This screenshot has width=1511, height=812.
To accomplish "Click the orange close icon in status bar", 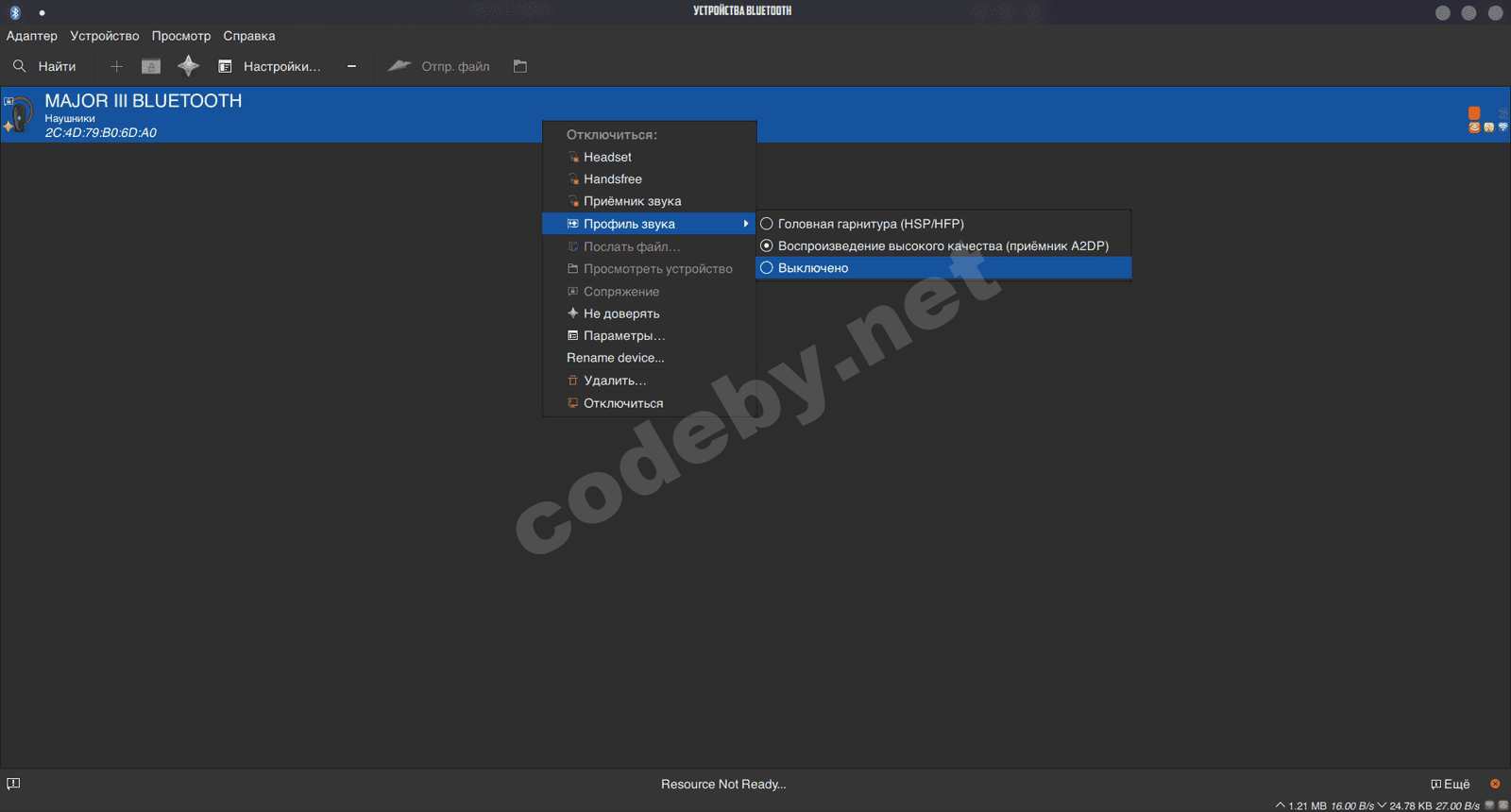I will click(1495, 784).
